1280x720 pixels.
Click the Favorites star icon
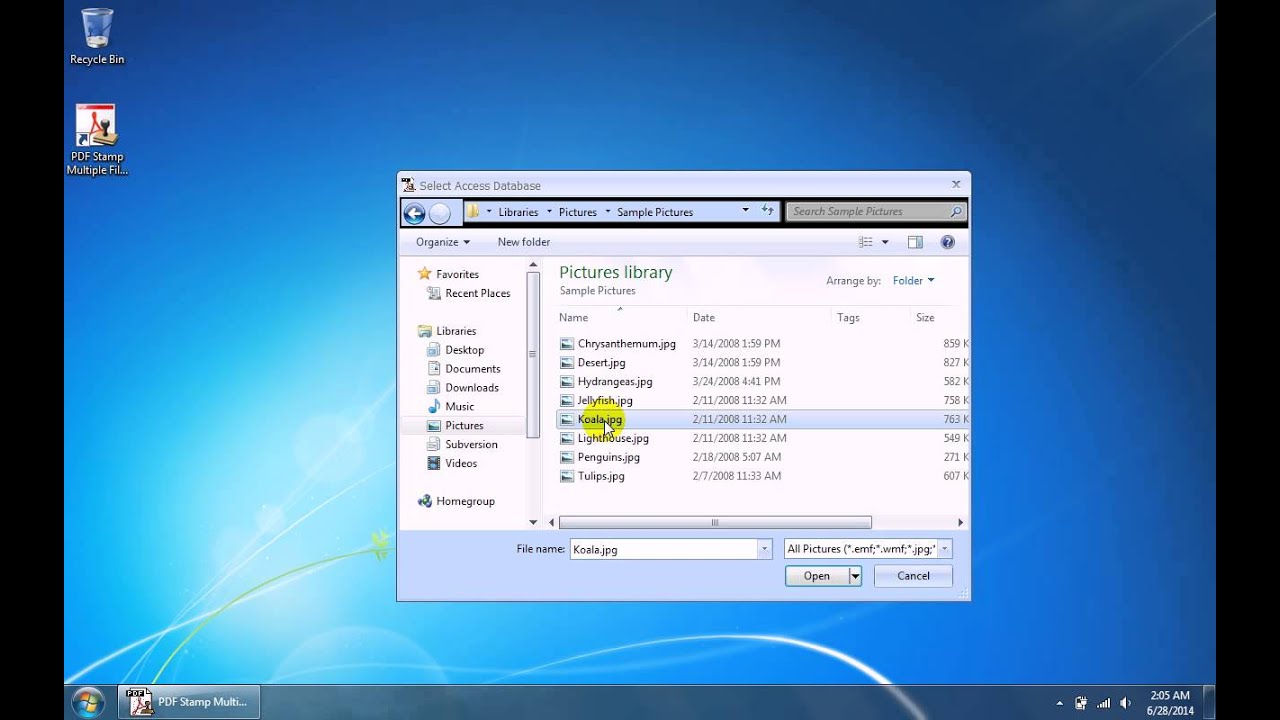point(424,274)
